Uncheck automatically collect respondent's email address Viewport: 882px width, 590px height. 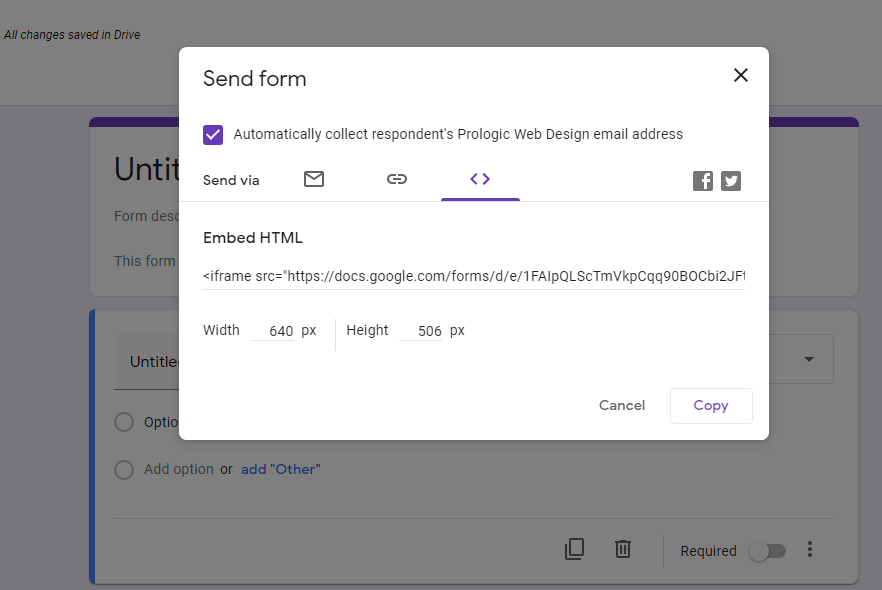(213, 134)
